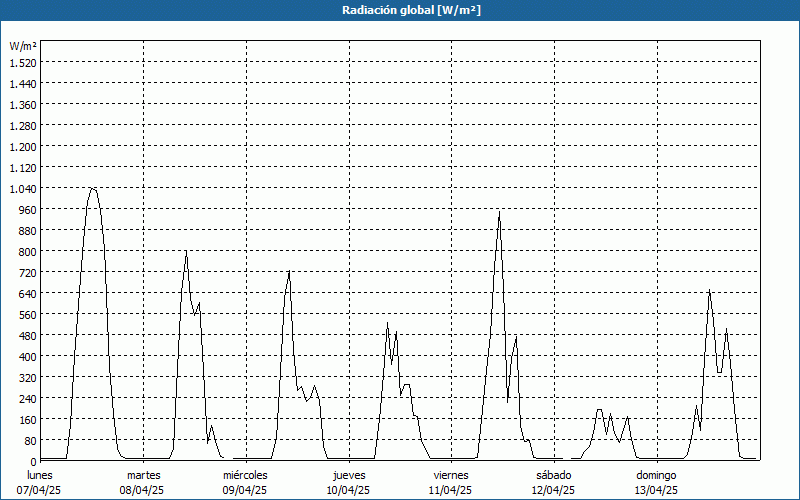Select the 1.360 y-axis value
The image size is (800, 500).
tap(23, 105)
